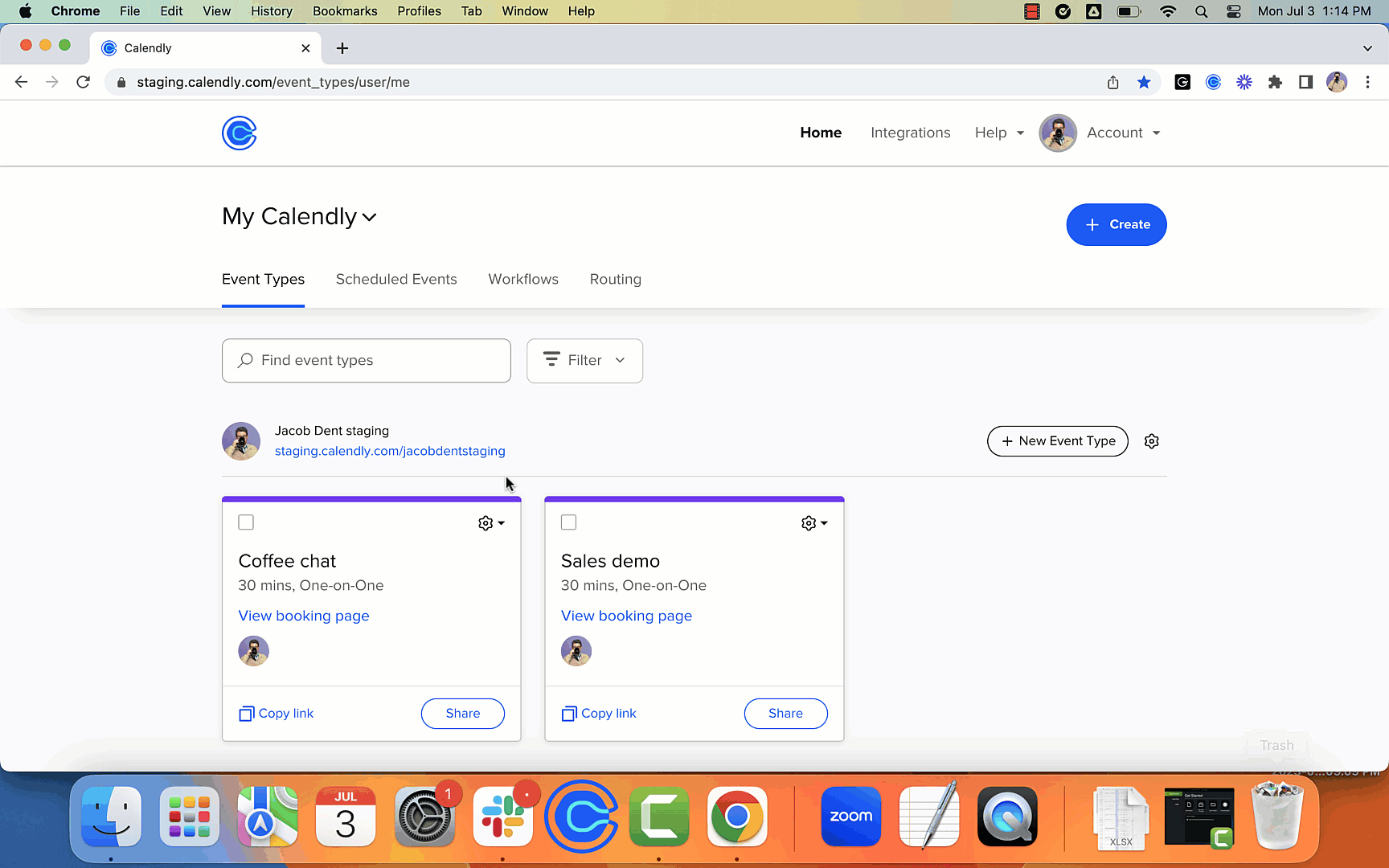
Task: Open the Integrations page
Action: tap(910, 133)
